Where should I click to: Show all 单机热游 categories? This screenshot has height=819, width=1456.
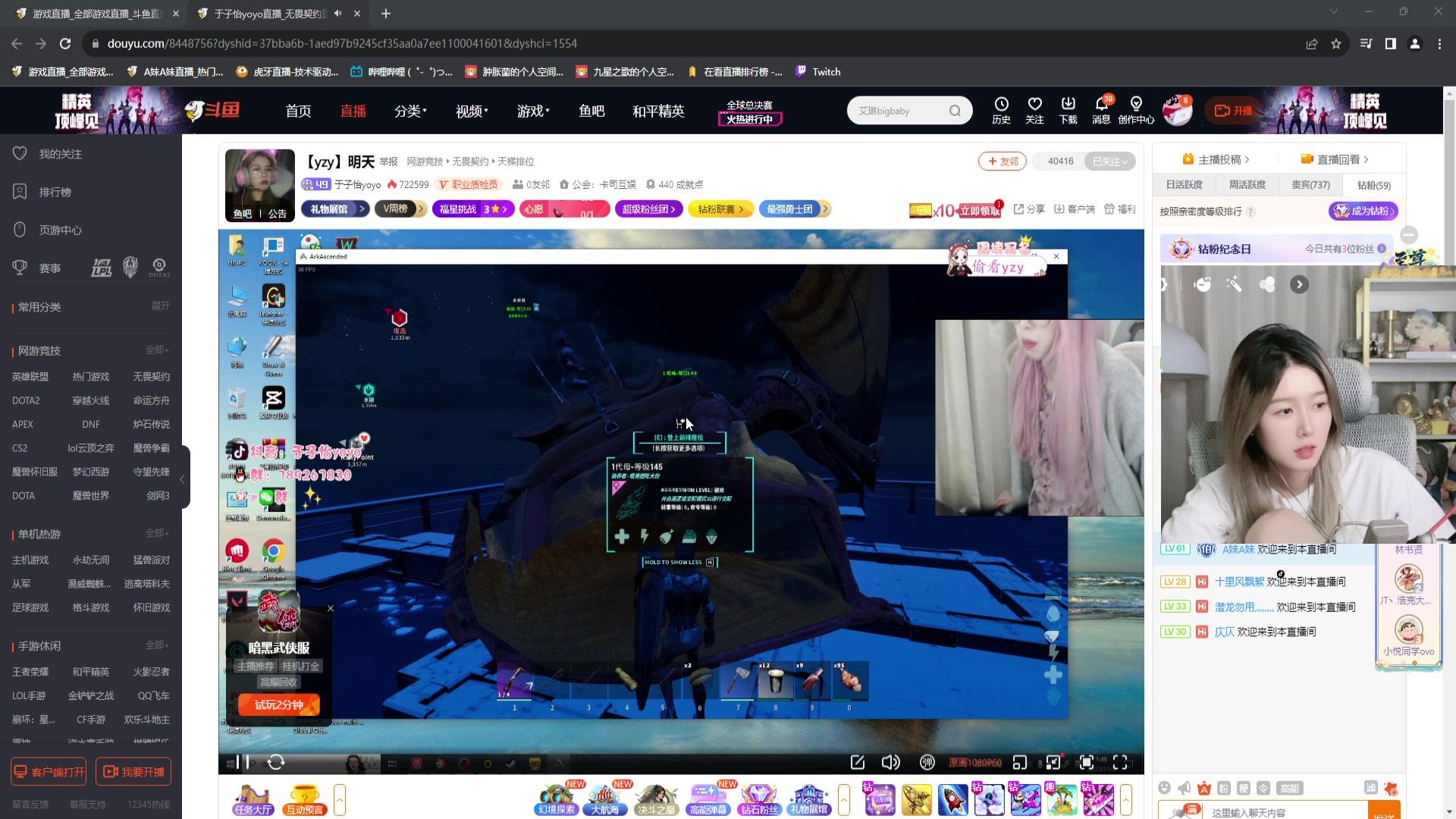(x=157, y=533)
